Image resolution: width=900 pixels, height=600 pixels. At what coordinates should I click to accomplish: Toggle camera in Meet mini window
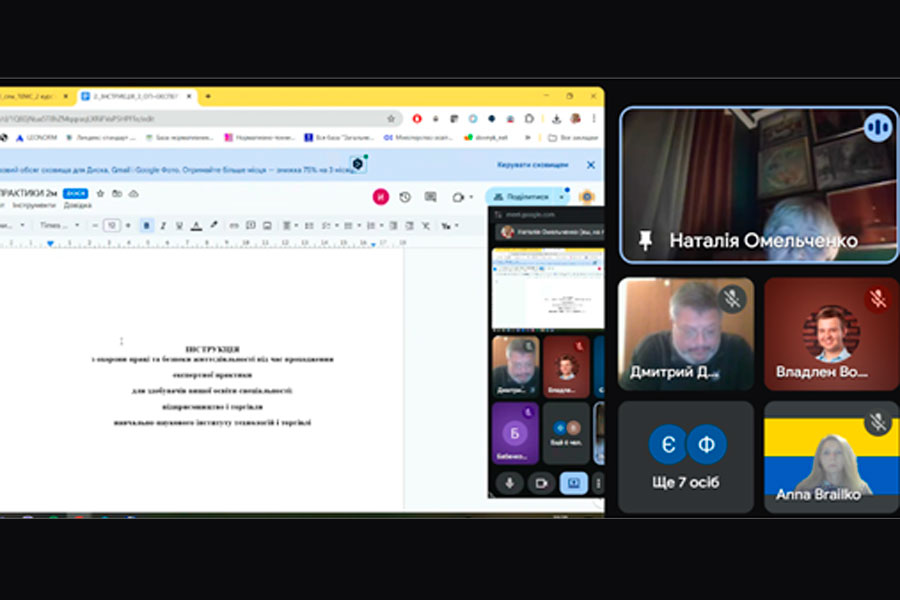click(541, 483)
